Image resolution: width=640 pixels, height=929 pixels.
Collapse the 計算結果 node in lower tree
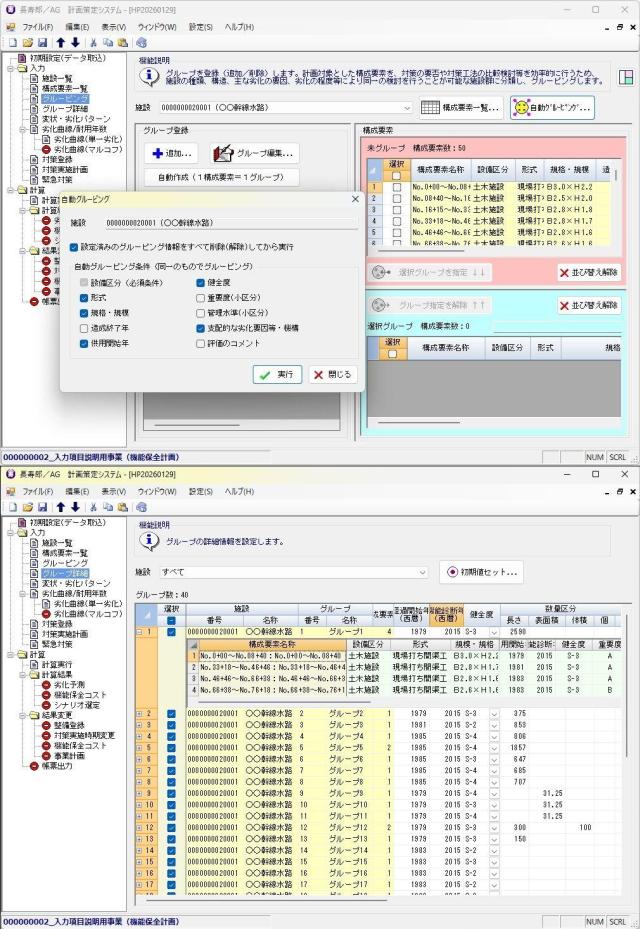pyautogui.click(x=23, y=674)
